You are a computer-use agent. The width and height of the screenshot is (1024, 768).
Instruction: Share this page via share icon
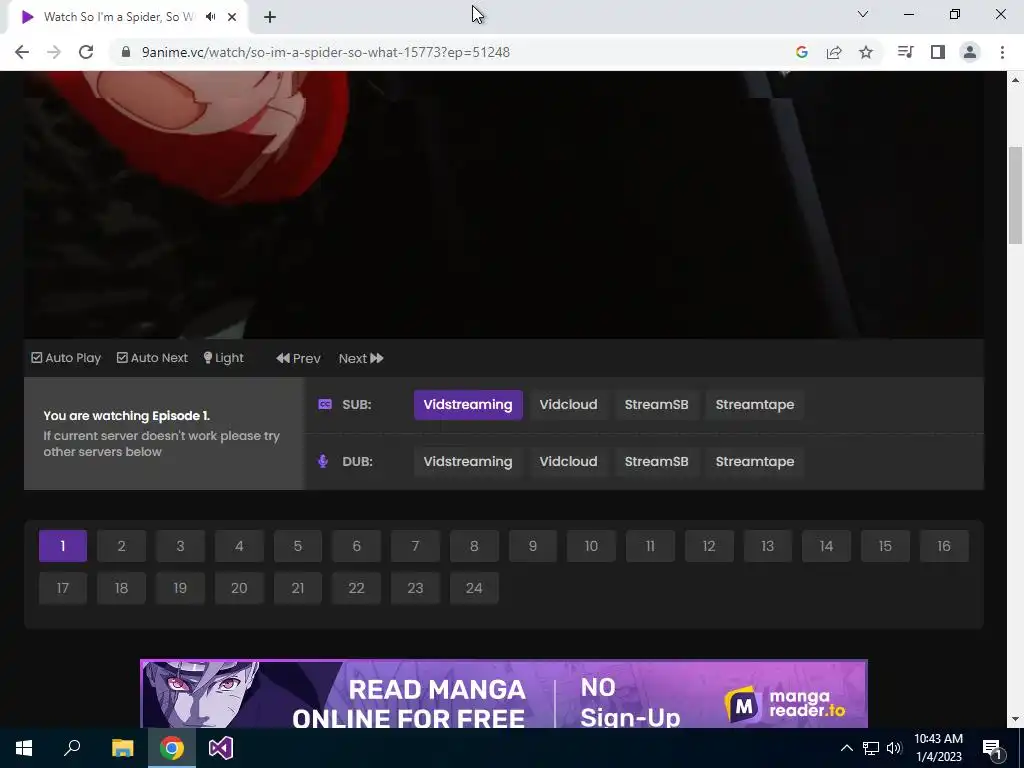point(834,52)
